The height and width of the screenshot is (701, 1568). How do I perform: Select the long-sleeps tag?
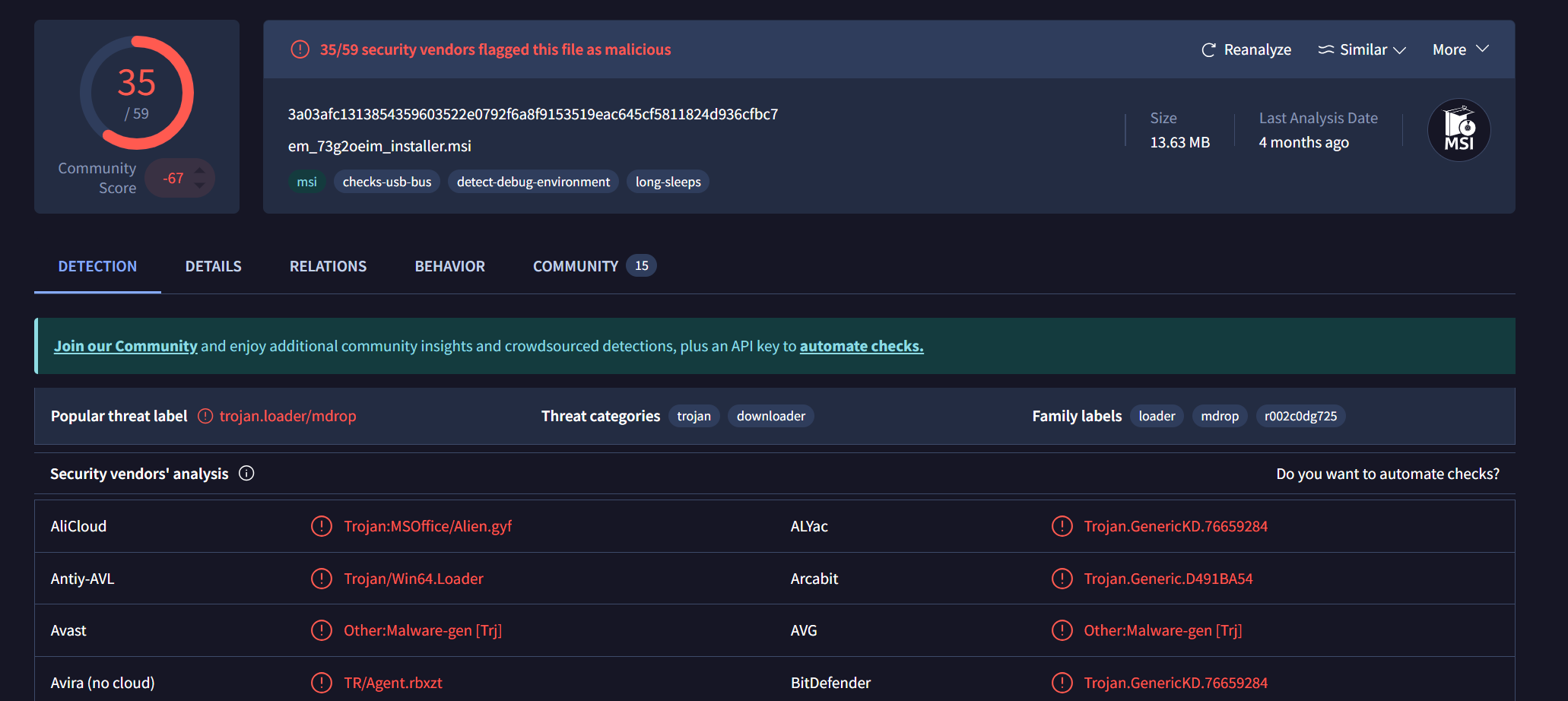pyautogui.click(x=667, y=181)
